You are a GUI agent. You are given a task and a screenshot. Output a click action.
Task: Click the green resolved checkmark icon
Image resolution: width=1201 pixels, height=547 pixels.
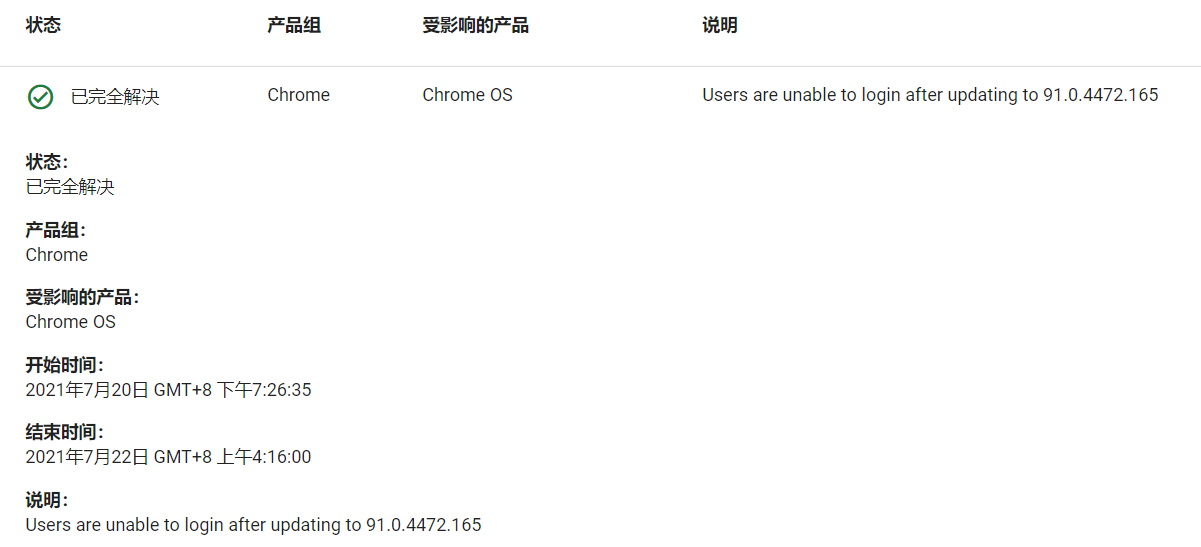pos(40,97)
